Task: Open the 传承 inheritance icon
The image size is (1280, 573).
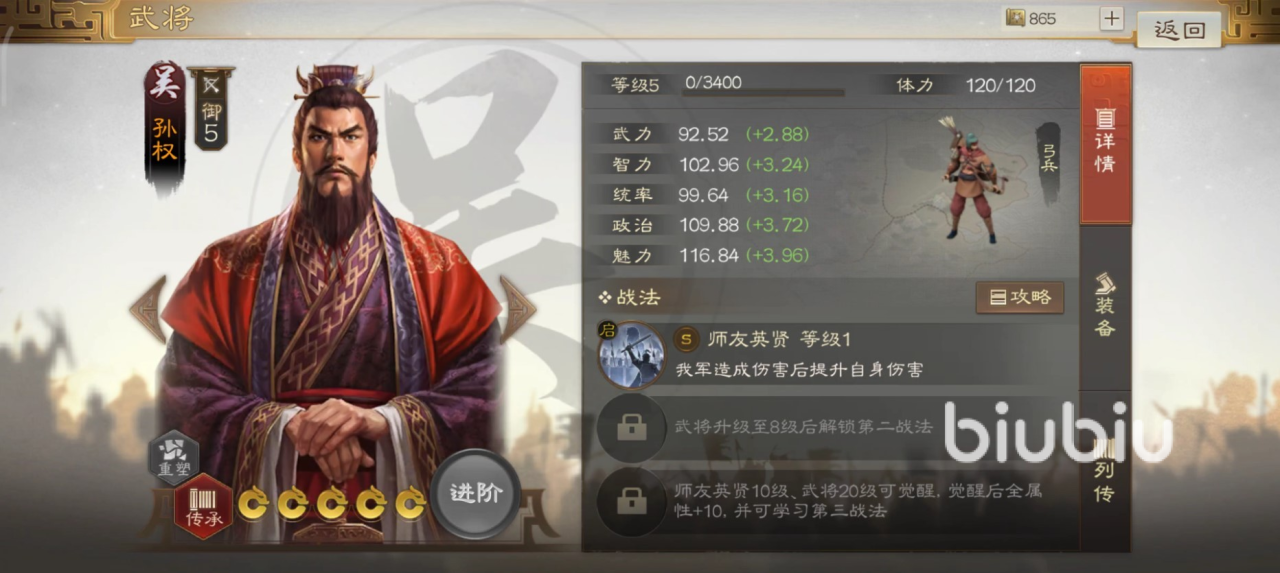Action: click(x=204, y=507)
